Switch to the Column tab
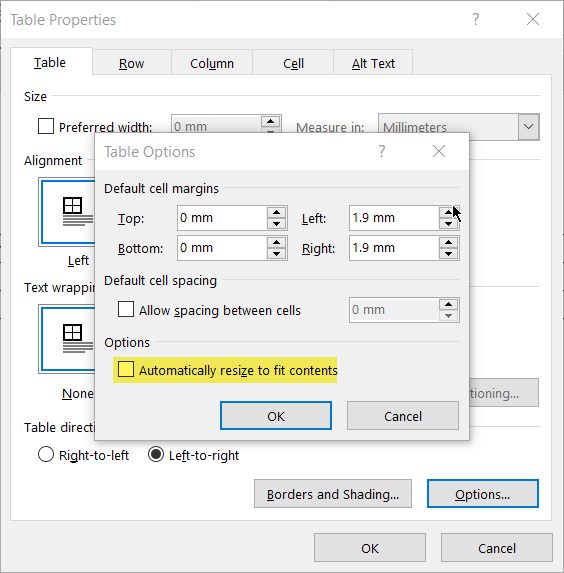 click(x=212, y=63)
